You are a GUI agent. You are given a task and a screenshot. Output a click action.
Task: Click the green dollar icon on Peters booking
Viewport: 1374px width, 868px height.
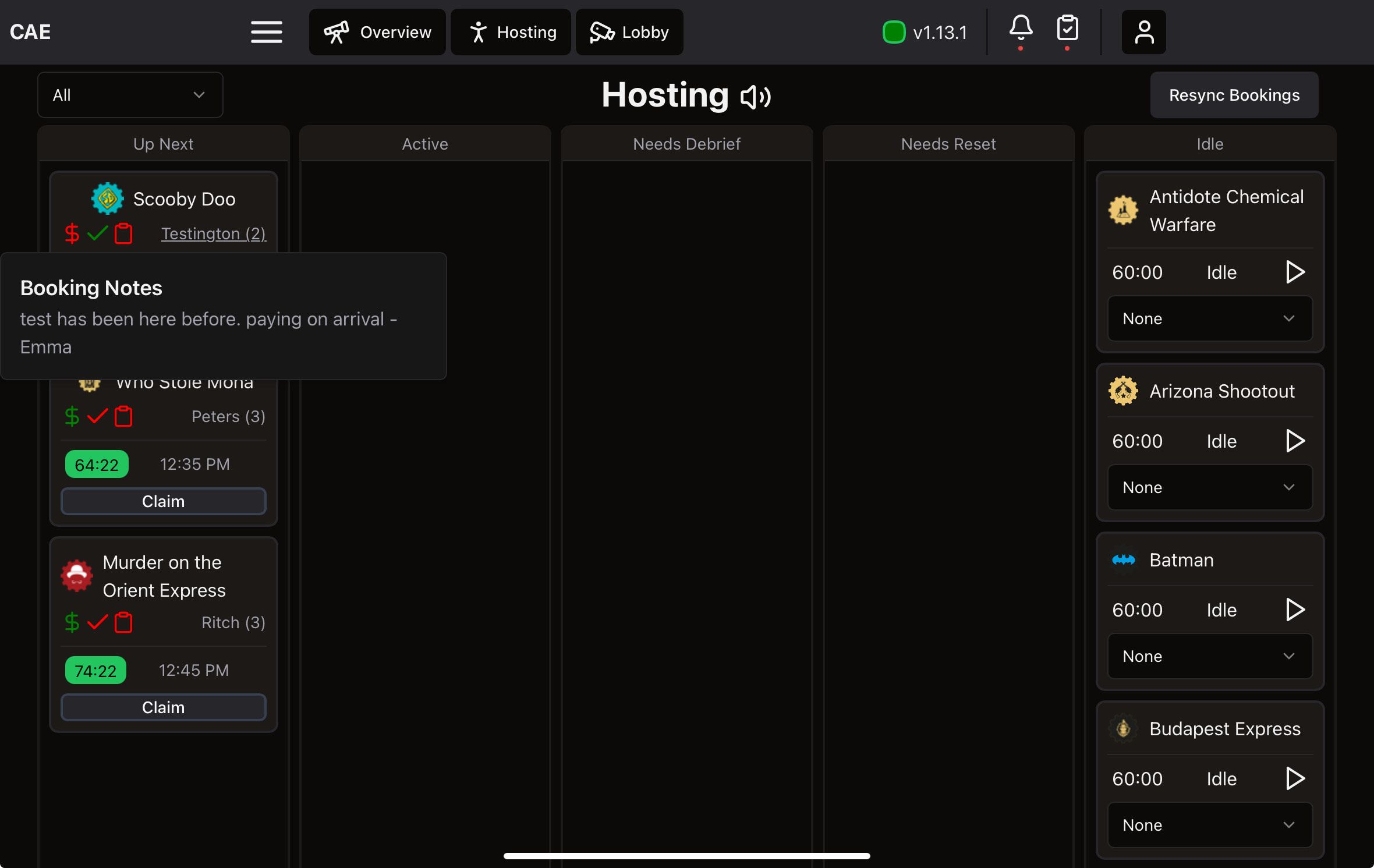point(72,416)
